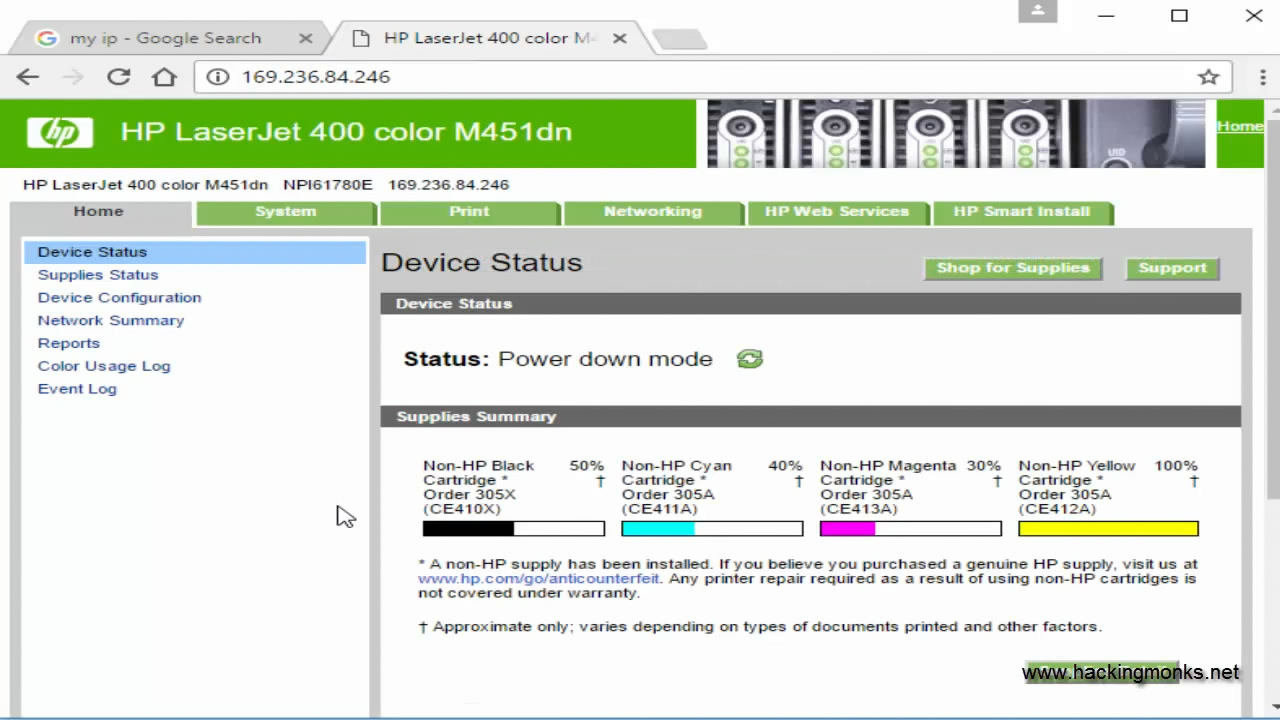Click the 30% magenta cartridge value

[984, 466]
